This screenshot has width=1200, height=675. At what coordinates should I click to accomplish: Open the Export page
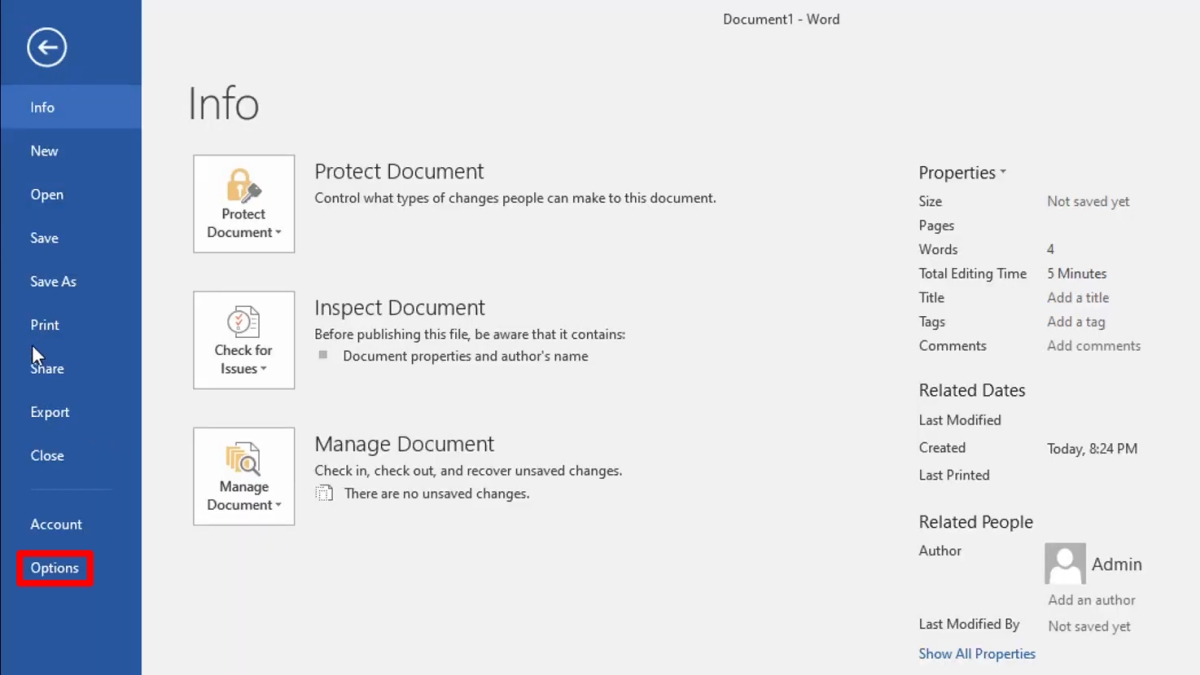[50, 412]
